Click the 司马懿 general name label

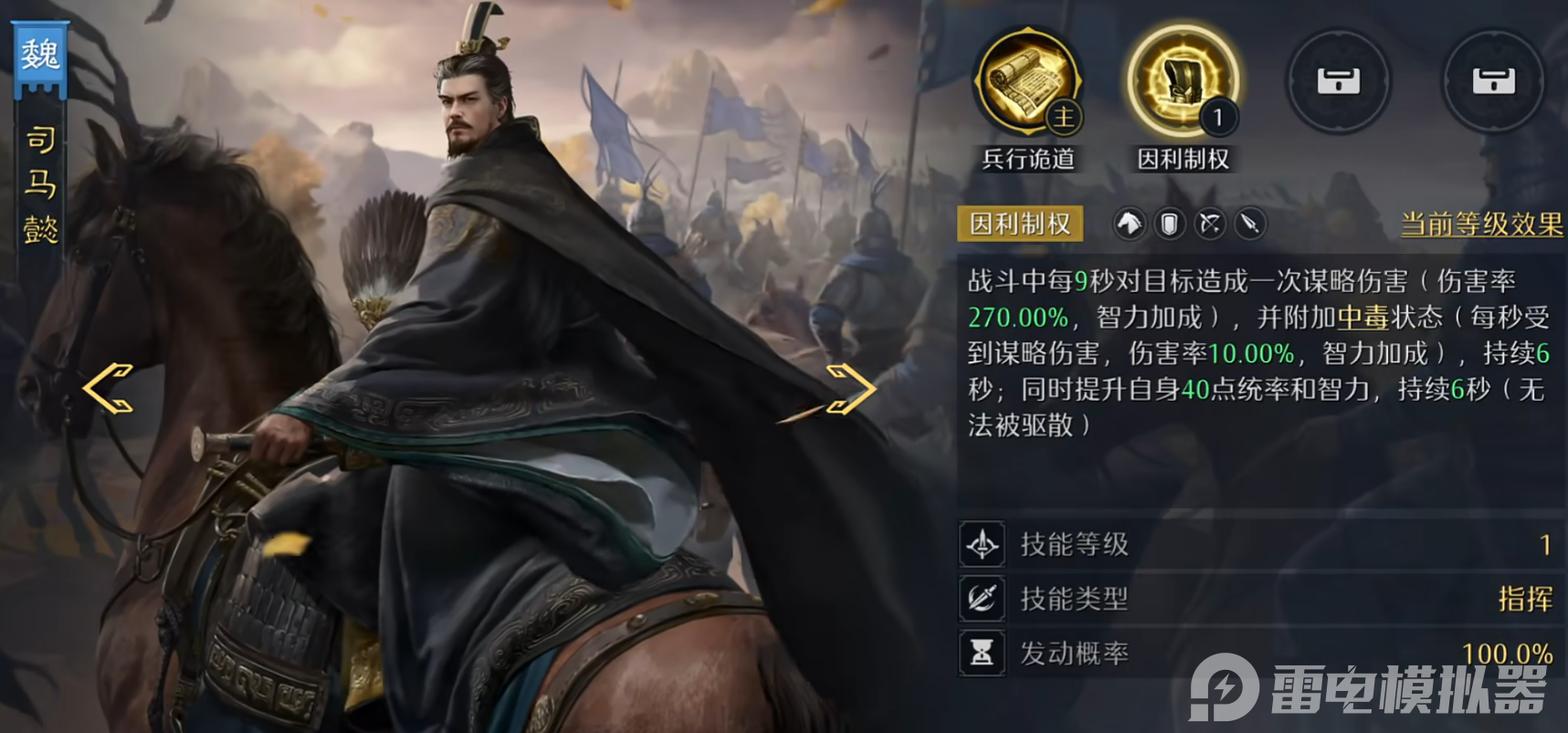coord(40,185)
